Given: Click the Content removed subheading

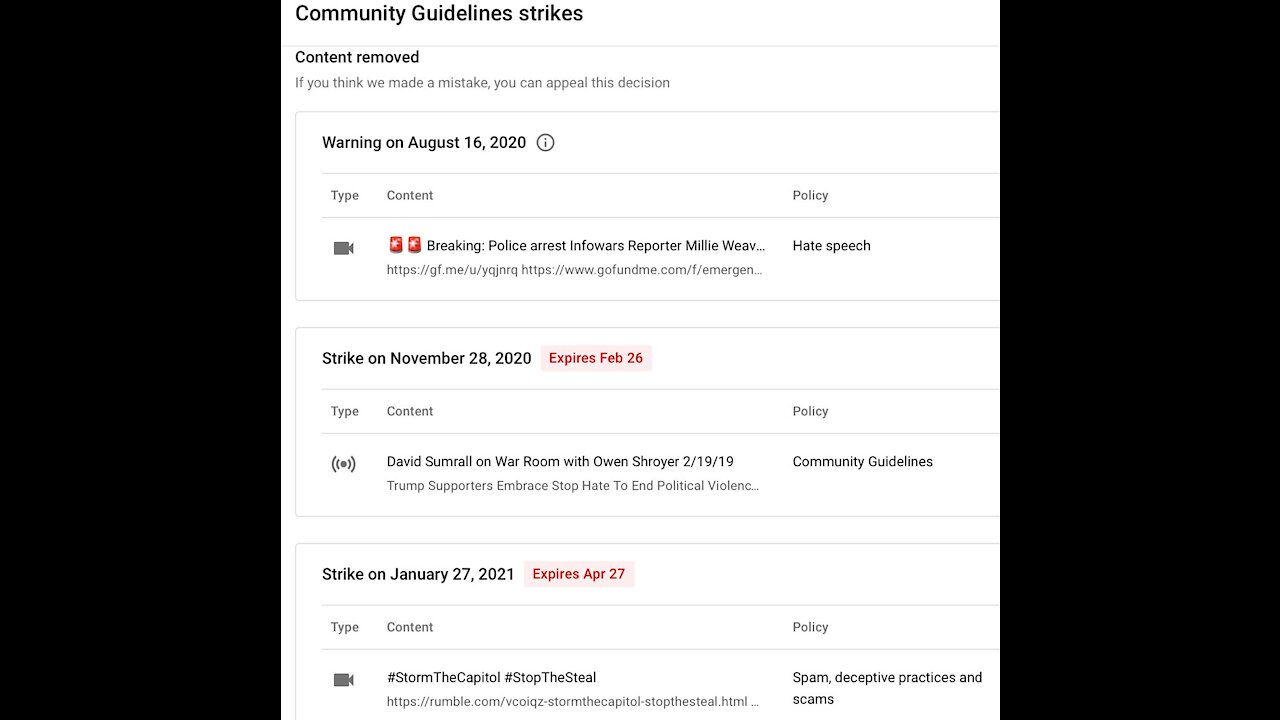Looking at the screenshot, I should (x=357, y=57).
